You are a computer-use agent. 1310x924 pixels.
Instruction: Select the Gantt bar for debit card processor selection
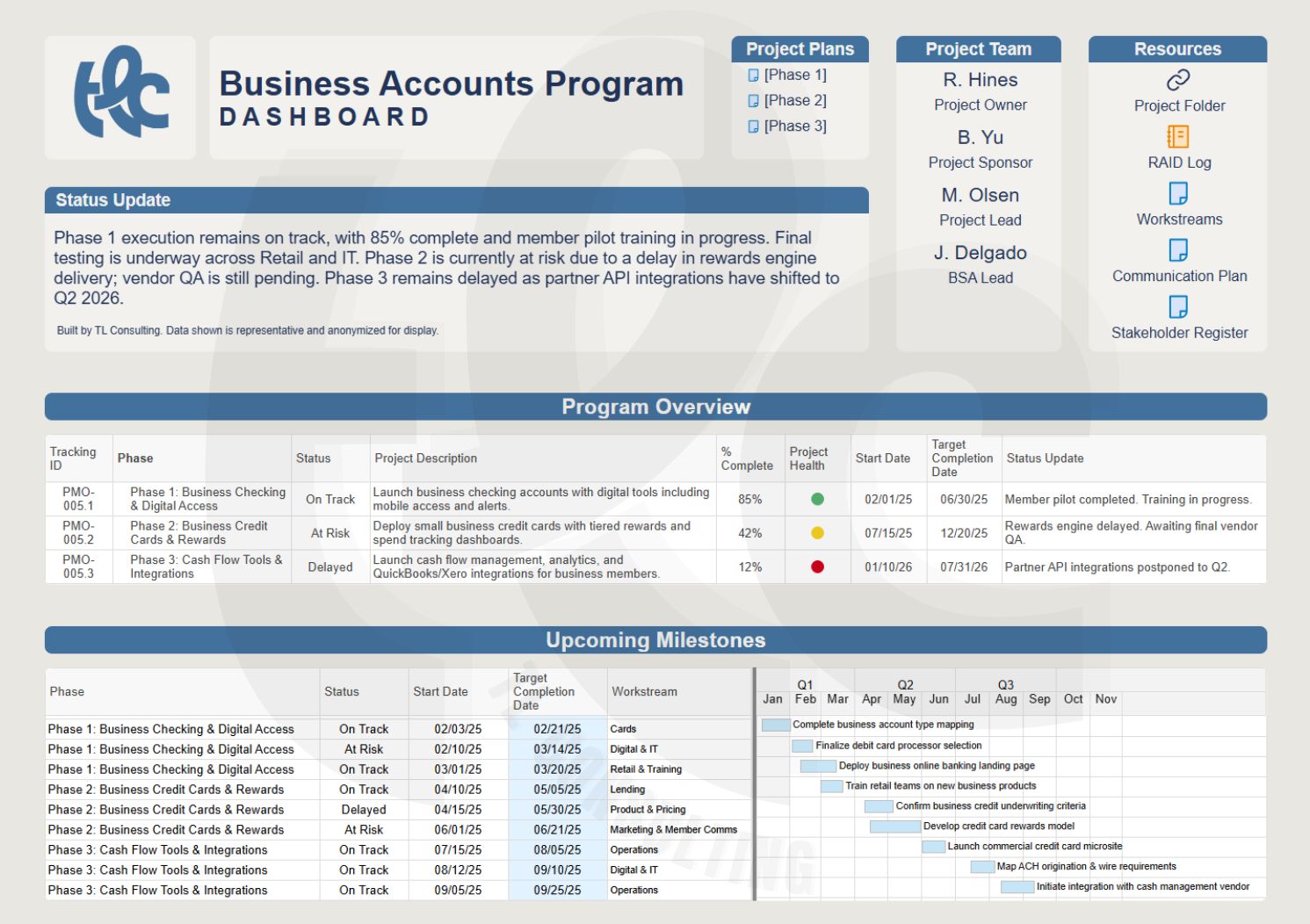coord(802,746)
